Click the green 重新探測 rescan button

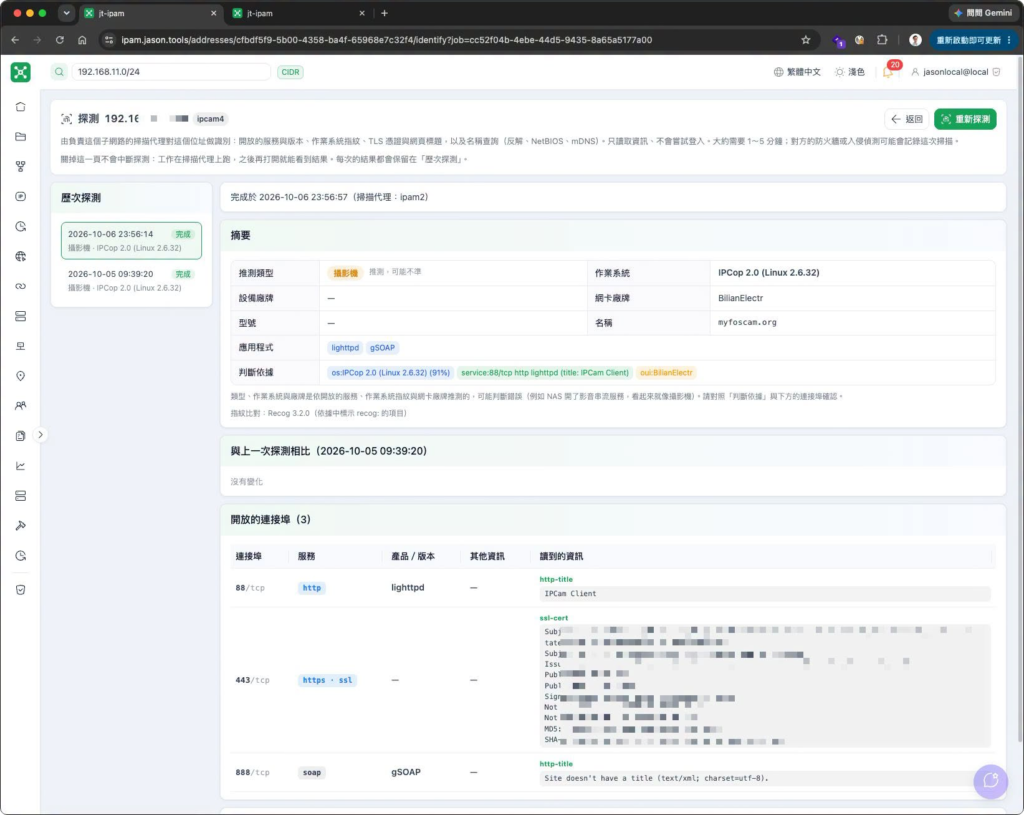[x=965, y=119]
